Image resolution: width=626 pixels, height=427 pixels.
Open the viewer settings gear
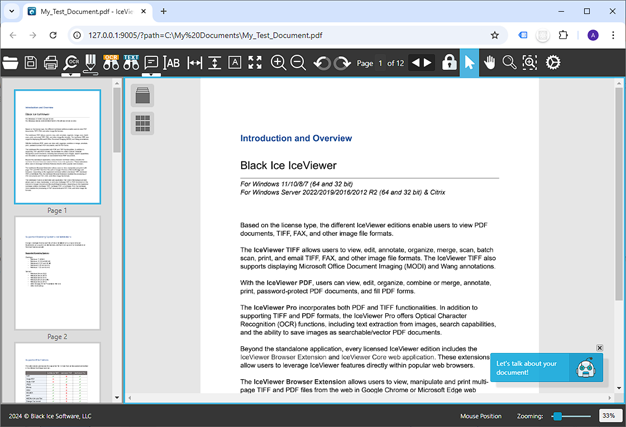pyautogui.click(x=553, y=63)
